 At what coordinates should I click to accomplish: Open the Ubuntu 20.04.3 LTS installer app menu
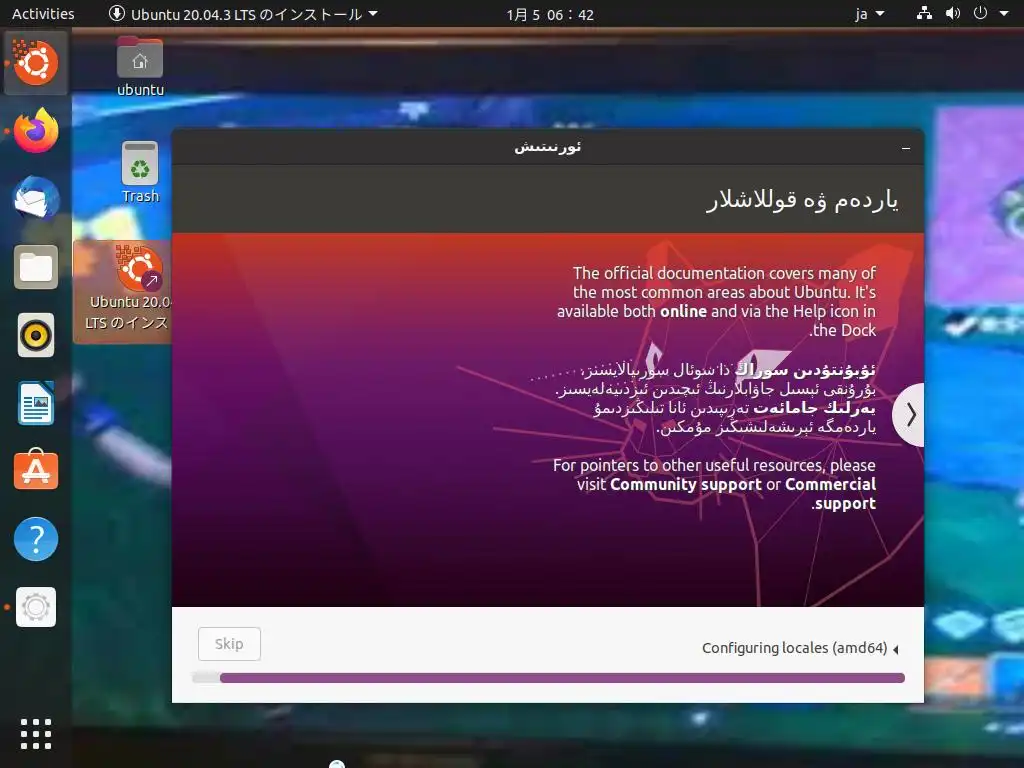[243, 14]
